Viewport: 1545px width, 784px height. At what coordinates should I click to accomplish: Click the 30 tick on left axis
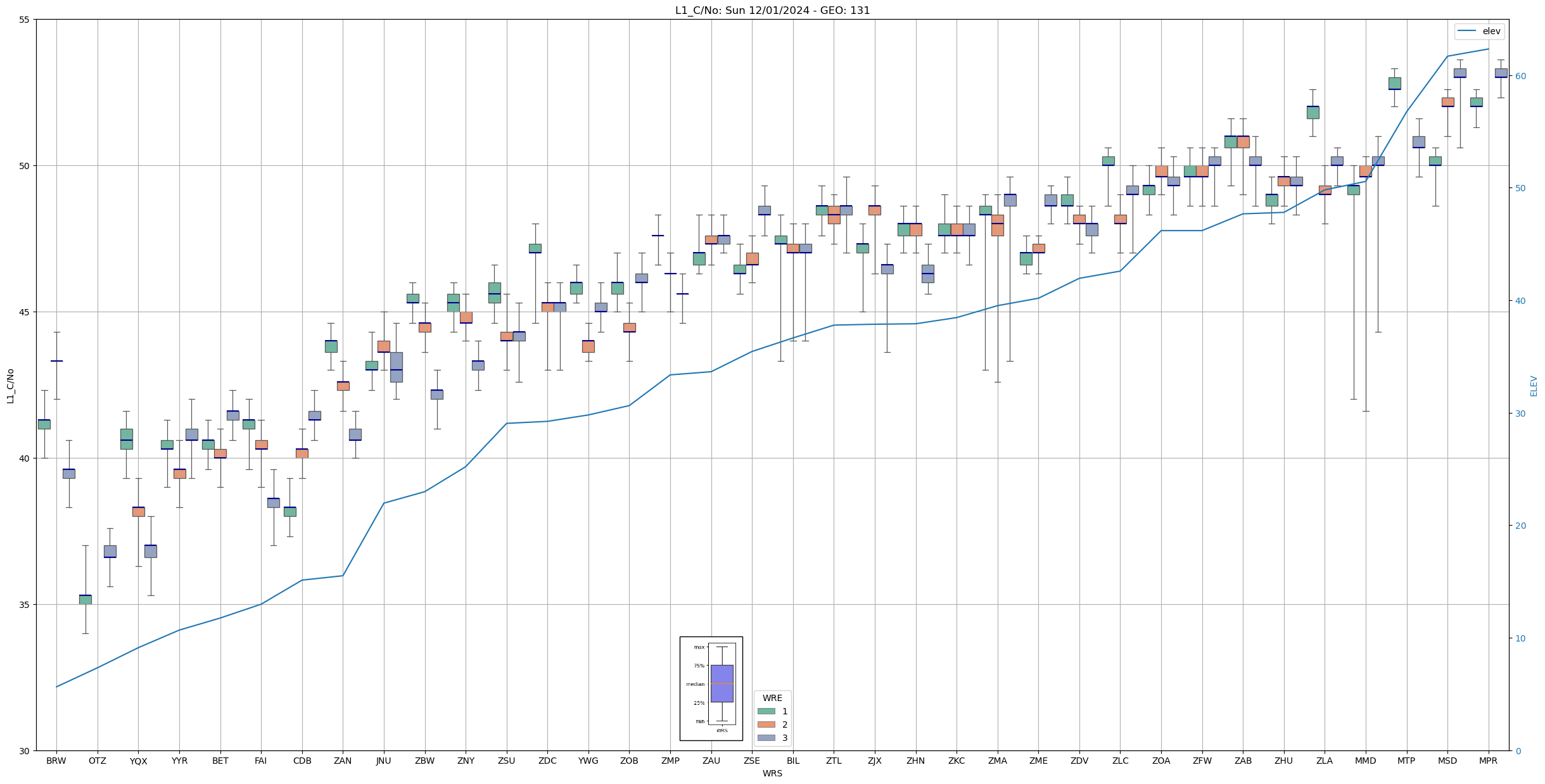[x=25, y=751]
